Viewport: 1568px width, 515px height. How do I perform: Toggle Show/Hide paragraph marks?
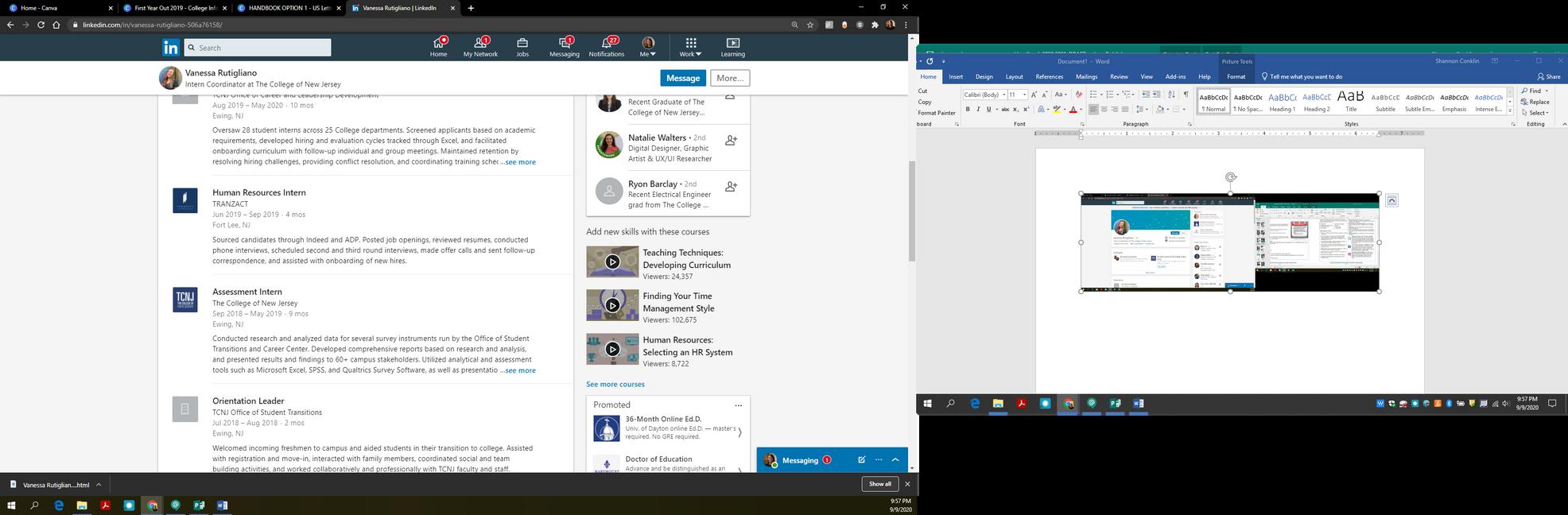pyautogui.click(x=1186, y=95)
